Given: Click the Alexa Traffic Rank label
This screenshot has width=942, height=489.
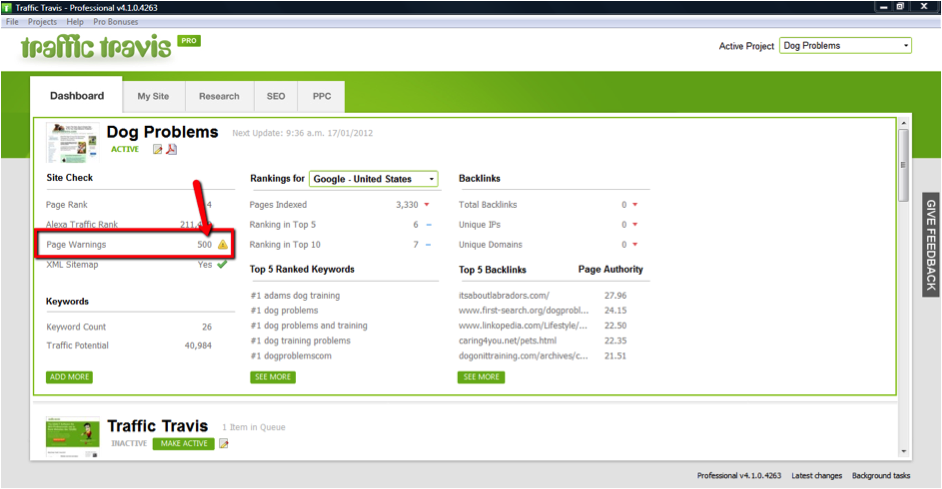Looking at the screenshot, I should tap(82, 225).
